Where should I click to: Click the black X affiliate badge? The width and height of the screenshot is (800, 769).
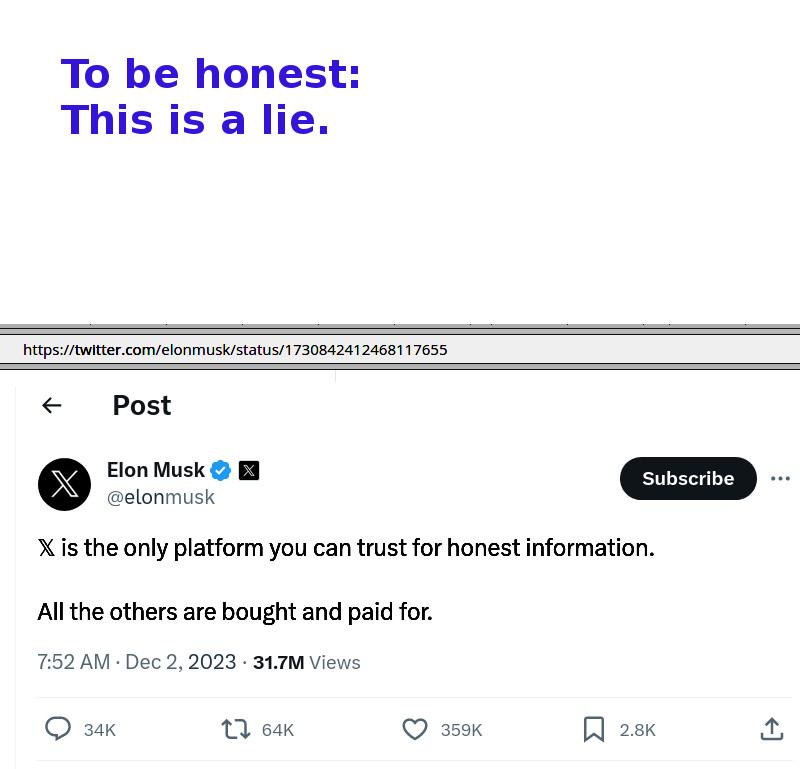point(249,470)
